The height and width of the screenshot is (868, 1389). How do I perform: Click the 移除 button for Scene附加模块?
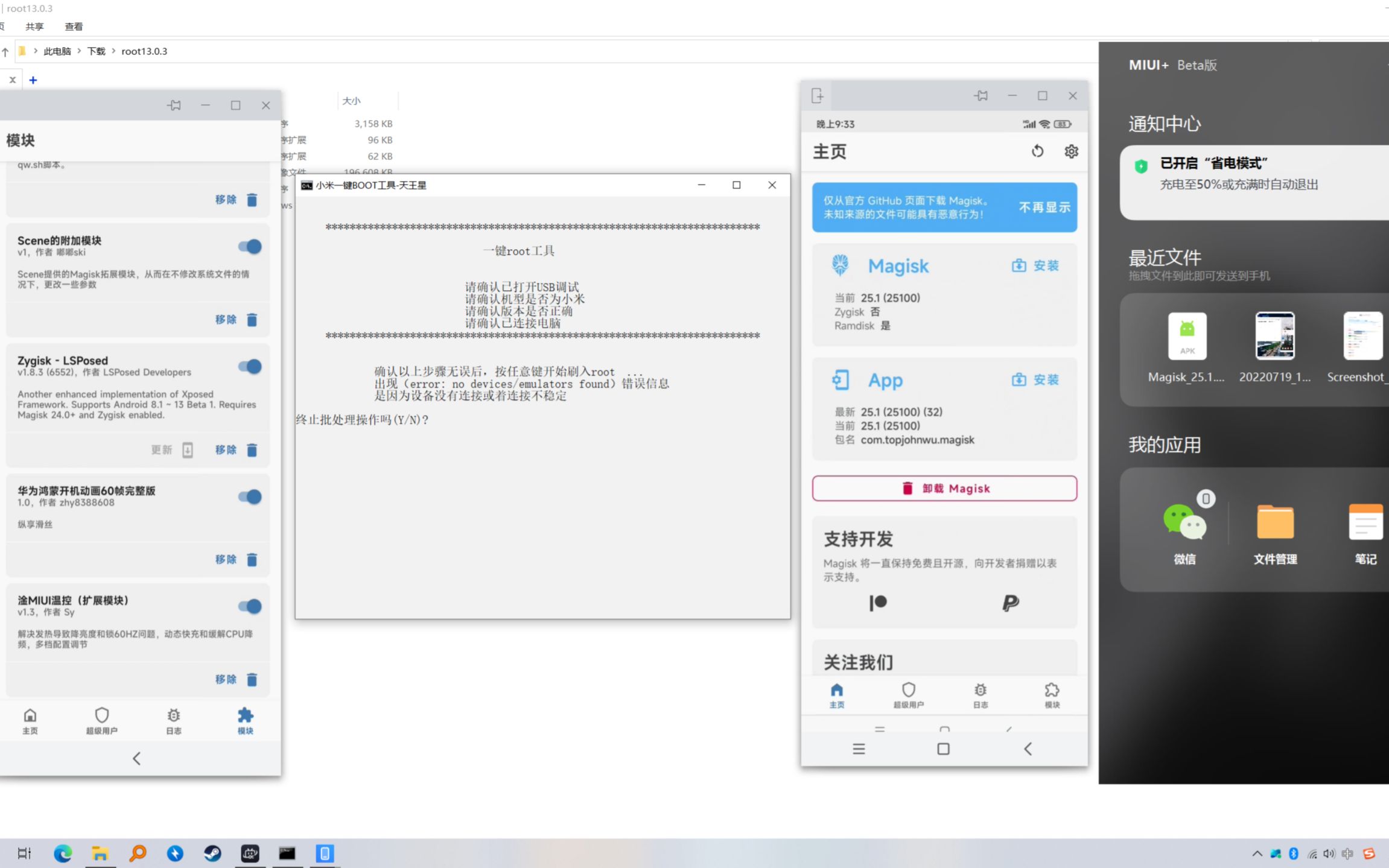click(225, 319)
